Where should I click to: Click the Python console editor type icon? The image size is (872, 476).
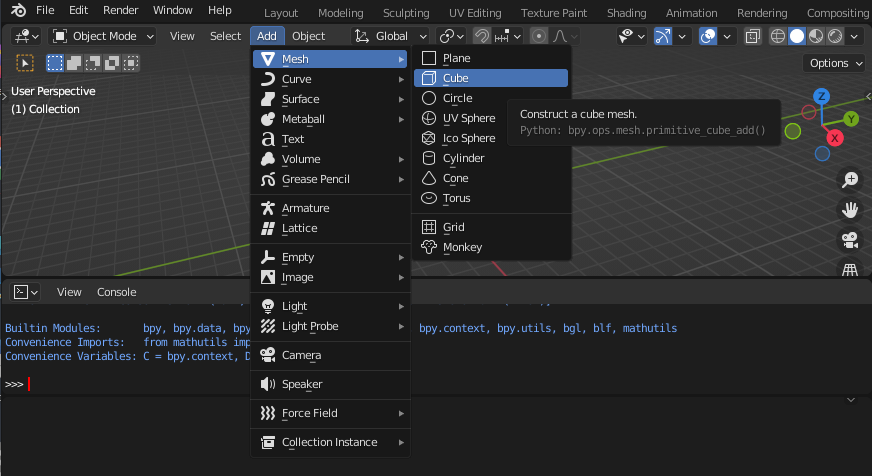pos(25,292)
